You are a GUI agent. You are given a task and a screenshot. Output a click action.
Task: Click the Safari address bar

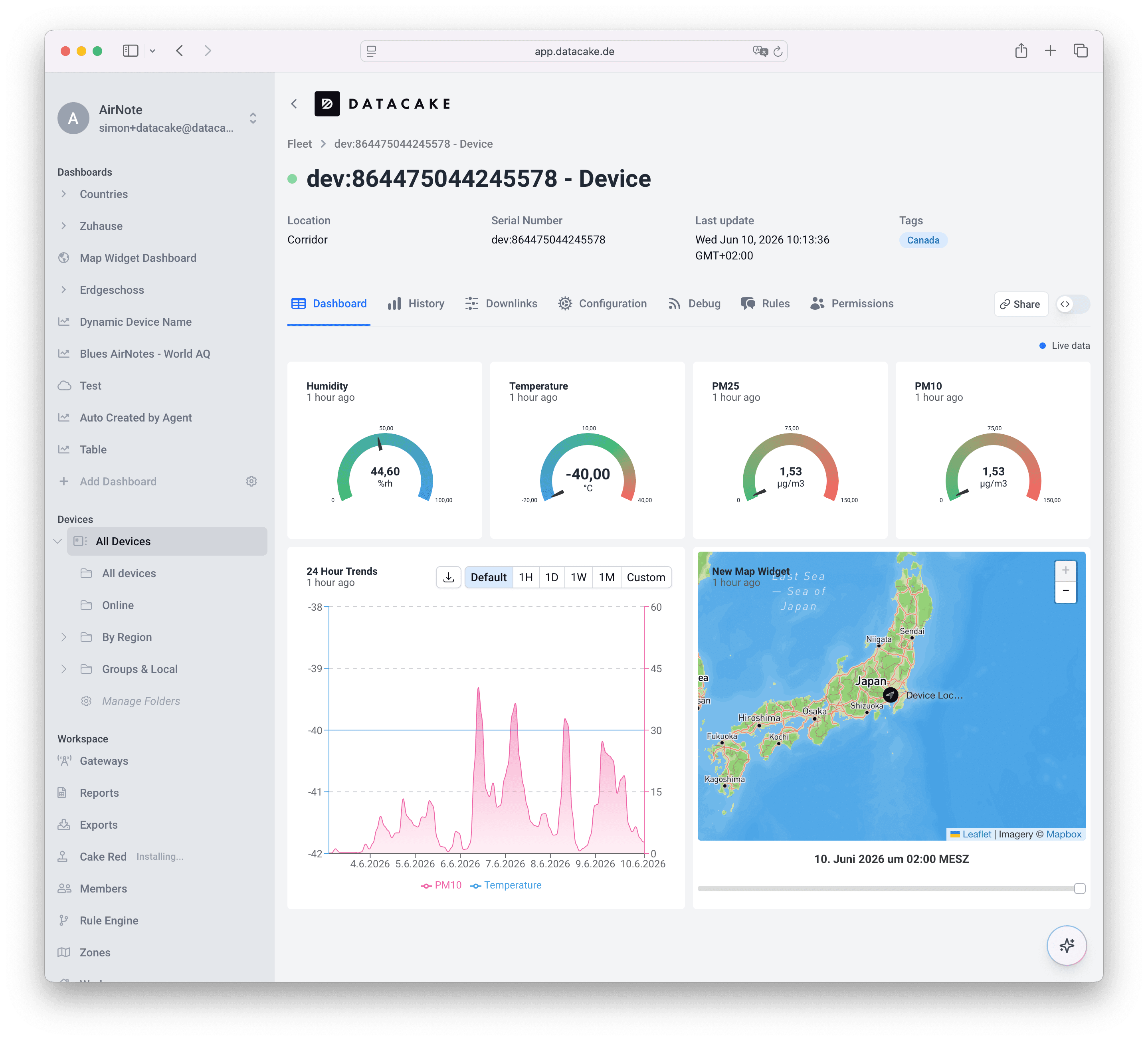[574, 51]
